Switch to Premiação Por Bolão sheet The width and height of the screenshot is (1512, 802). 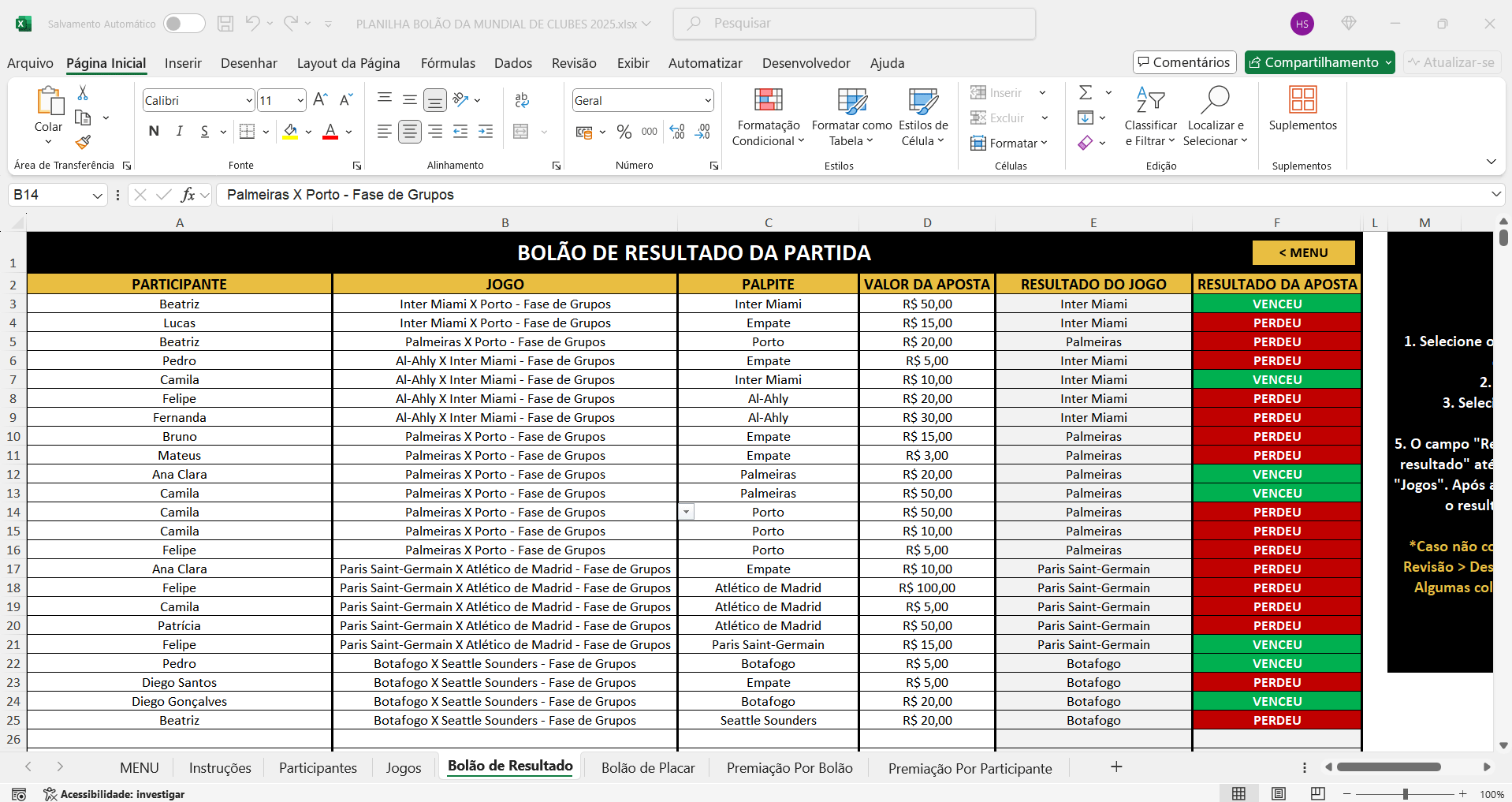[789, 768]
